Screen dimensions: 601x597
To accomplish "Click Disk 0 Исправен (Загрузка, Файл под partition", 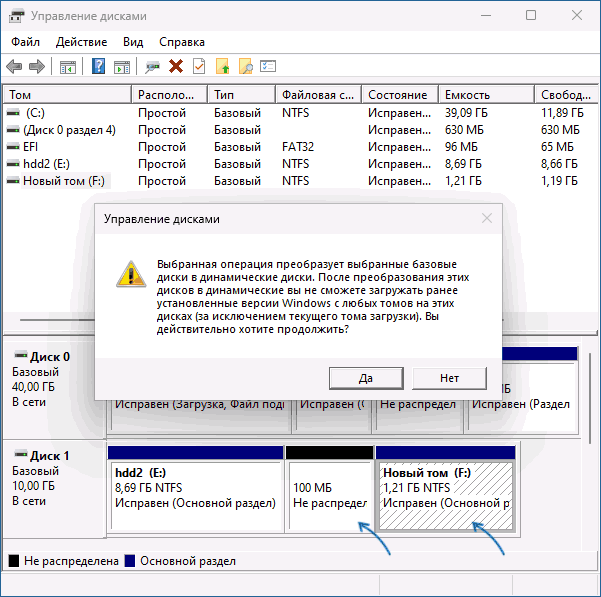I will 200,415.
